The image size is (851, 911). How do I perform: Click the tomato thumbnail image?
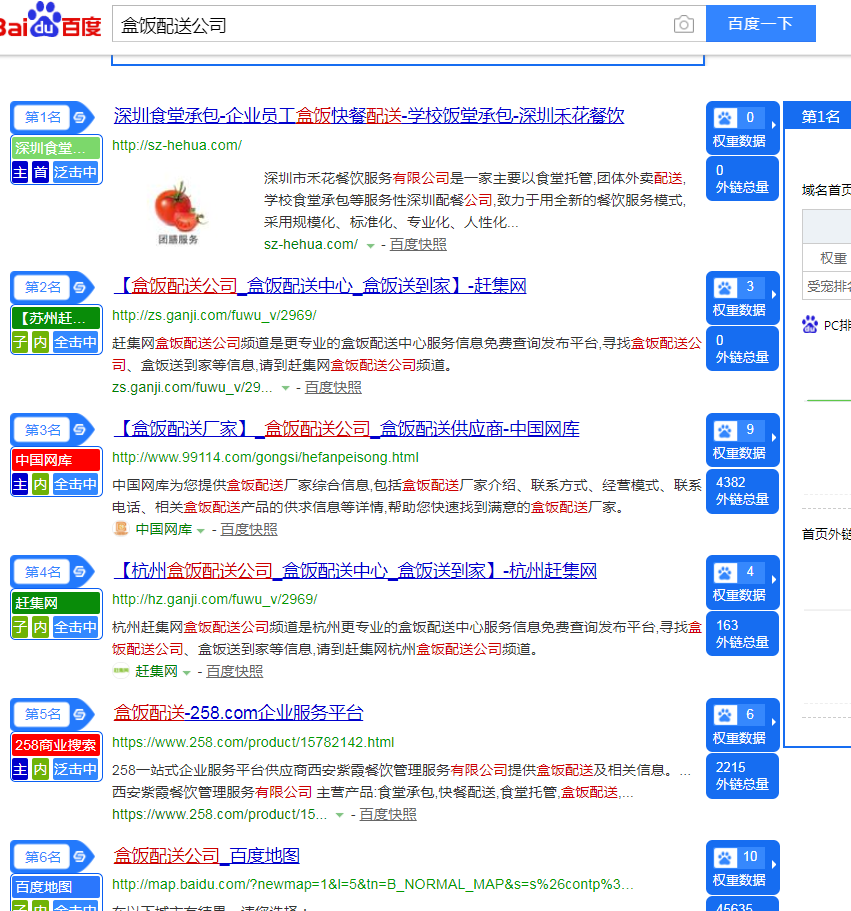(x=178, y=212)
